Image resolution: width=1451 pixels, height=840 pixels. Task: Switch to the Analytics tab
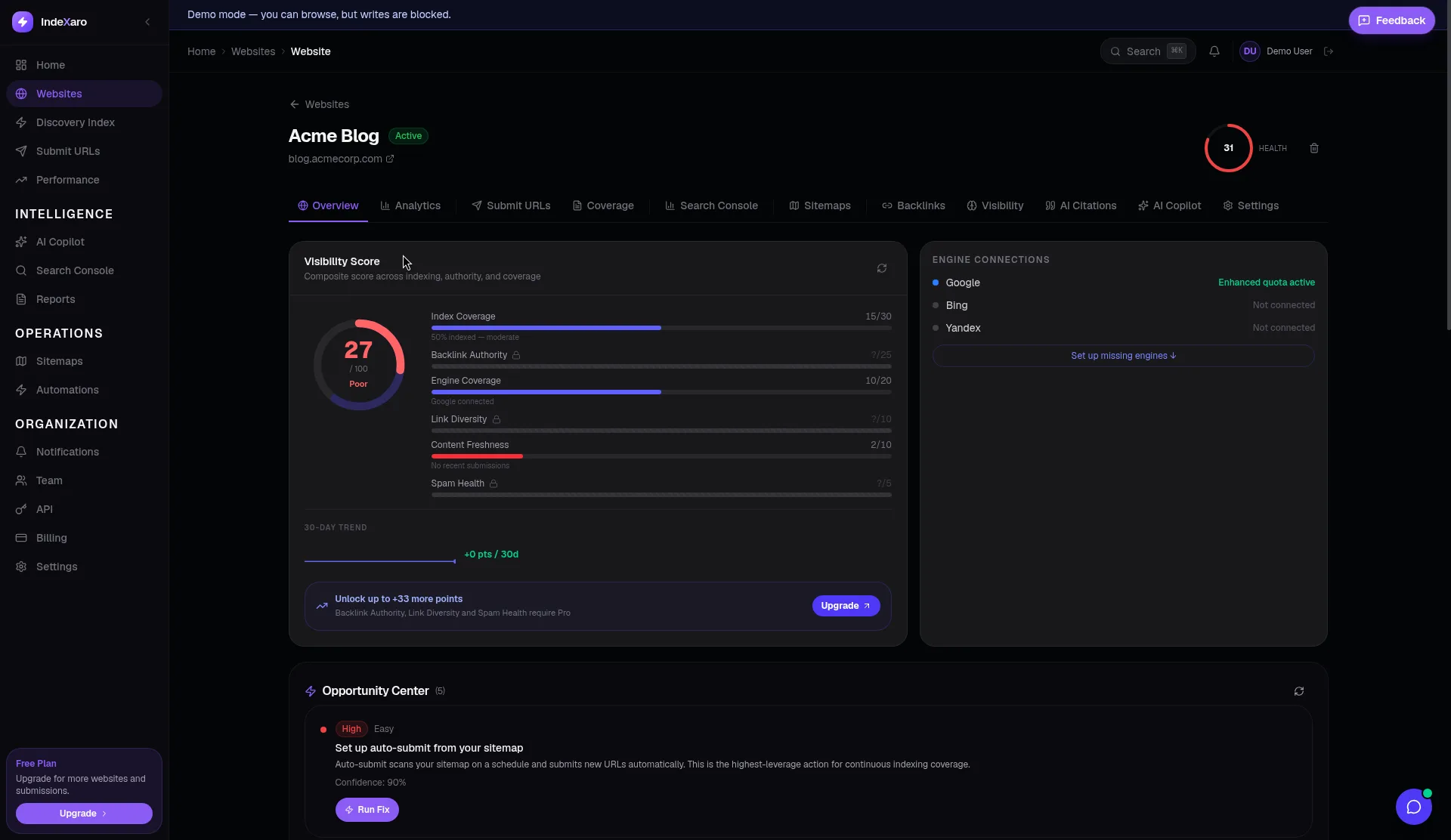click(410, 205)
